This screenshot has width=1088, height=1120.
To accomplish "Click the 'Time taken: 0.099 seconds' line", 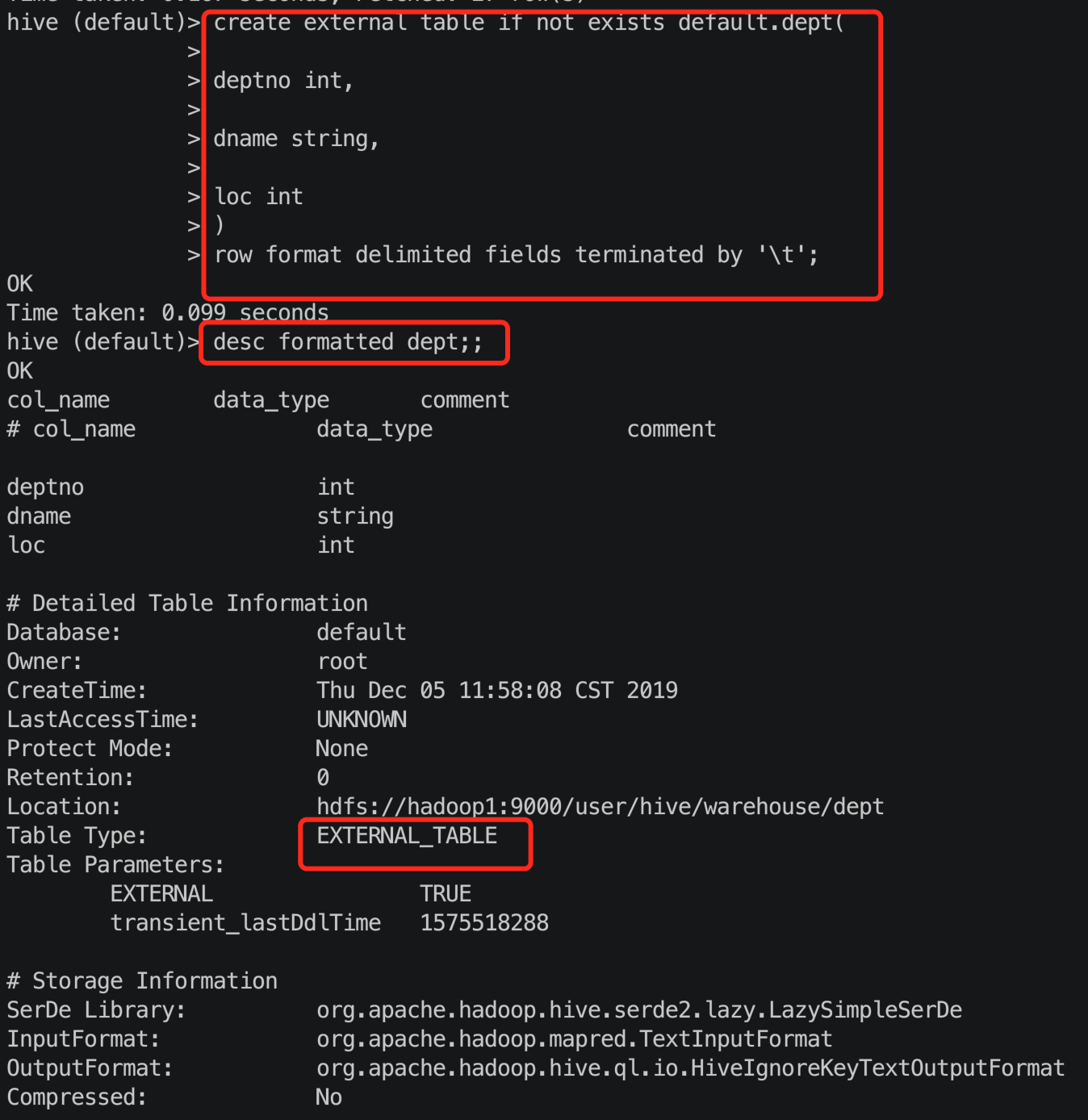I will click(x=168, y=313).
